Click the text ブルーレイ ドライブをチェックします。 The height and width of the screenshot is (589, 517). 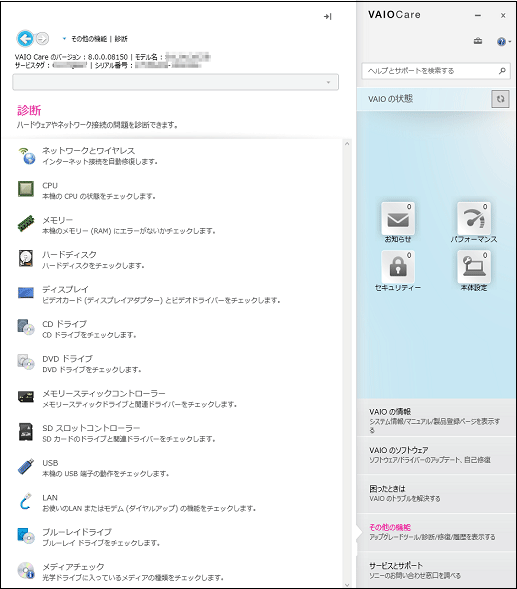101,543
